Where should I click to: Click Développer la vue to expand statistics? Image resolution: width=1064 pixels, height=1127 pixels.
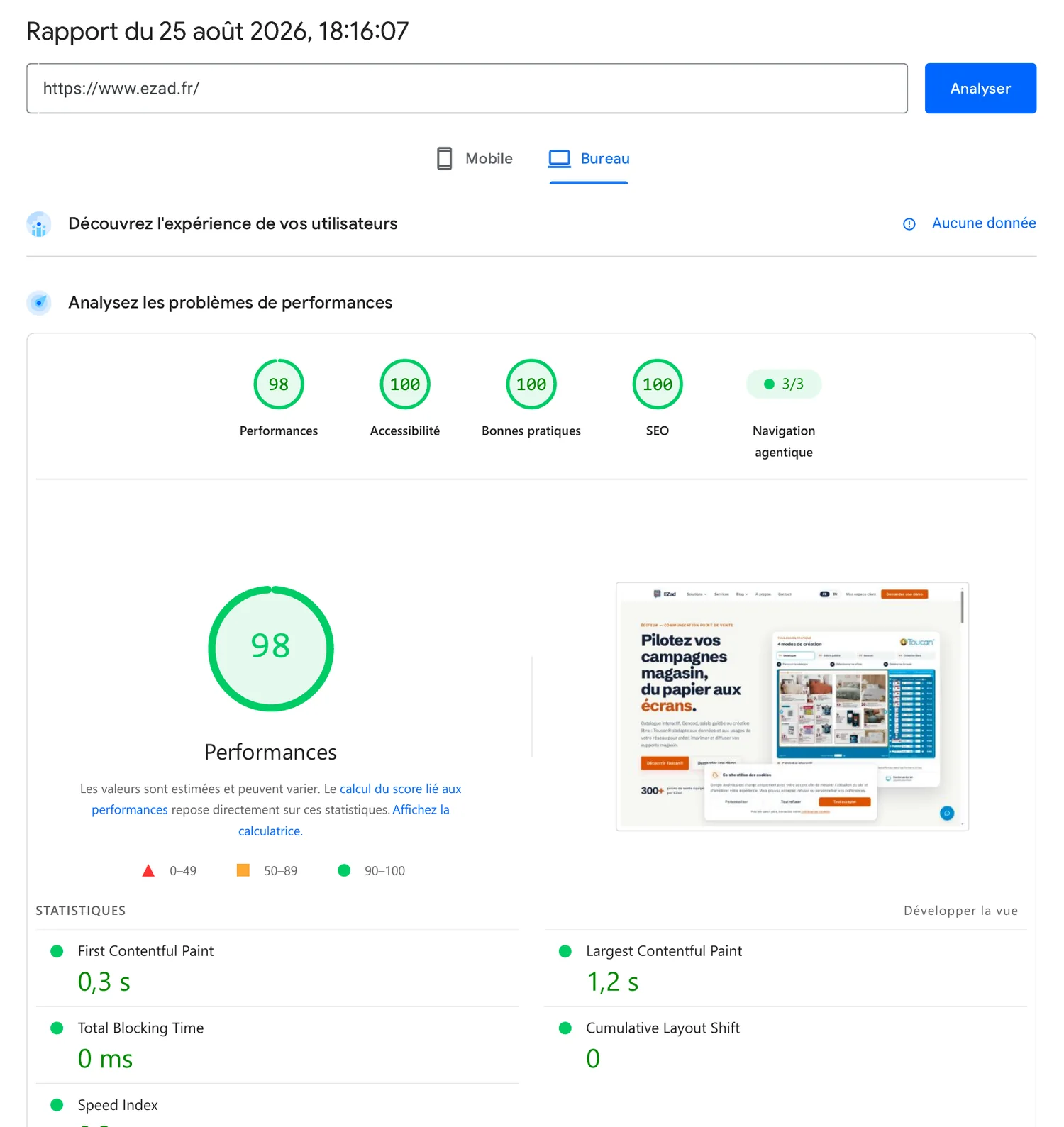(960, 911)
